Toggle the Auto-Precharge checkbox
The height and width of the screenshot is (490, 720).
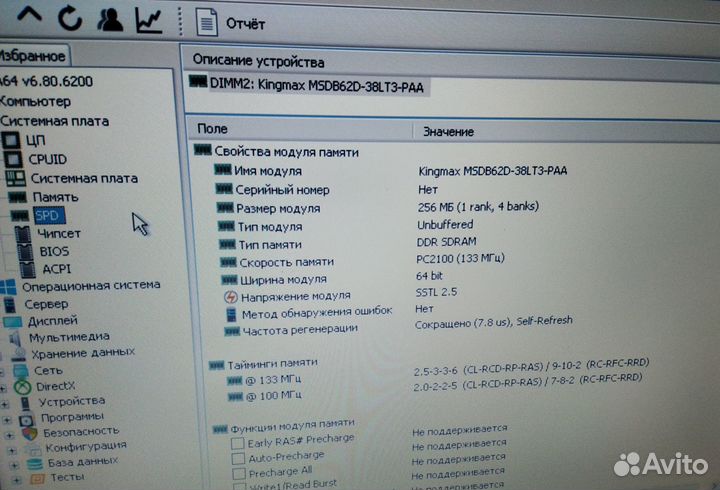(x=238, y=458)
